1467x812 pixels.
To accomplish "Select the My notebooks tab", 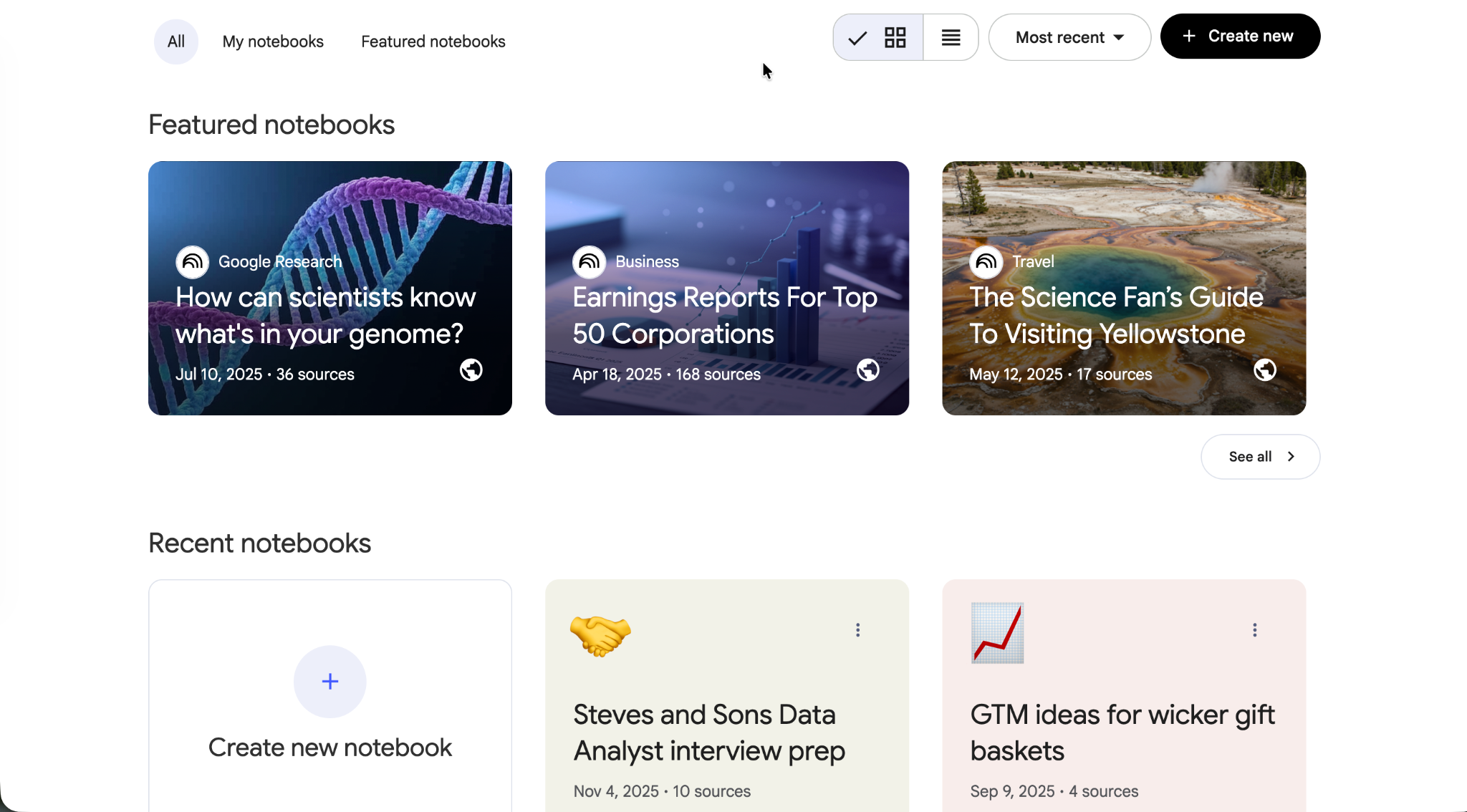I will (272, 42).
